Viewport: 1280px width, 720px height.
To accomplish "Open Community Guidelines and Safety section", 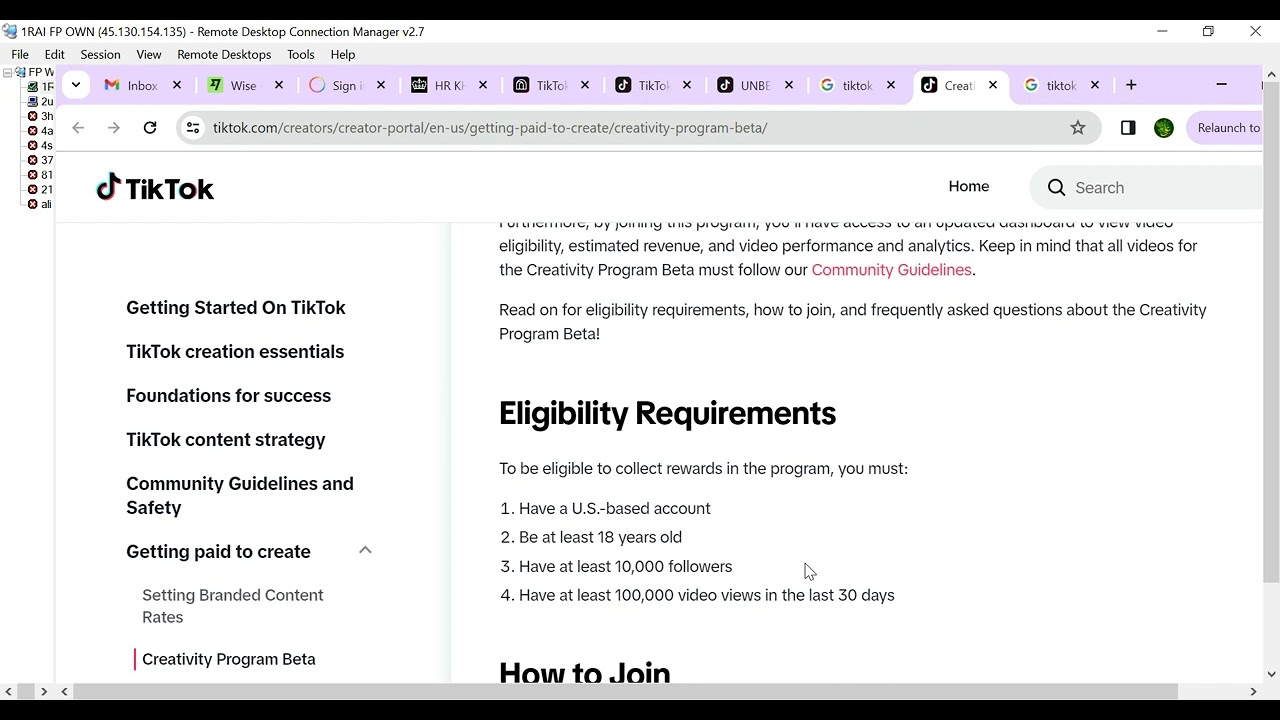I will point(240,496).
